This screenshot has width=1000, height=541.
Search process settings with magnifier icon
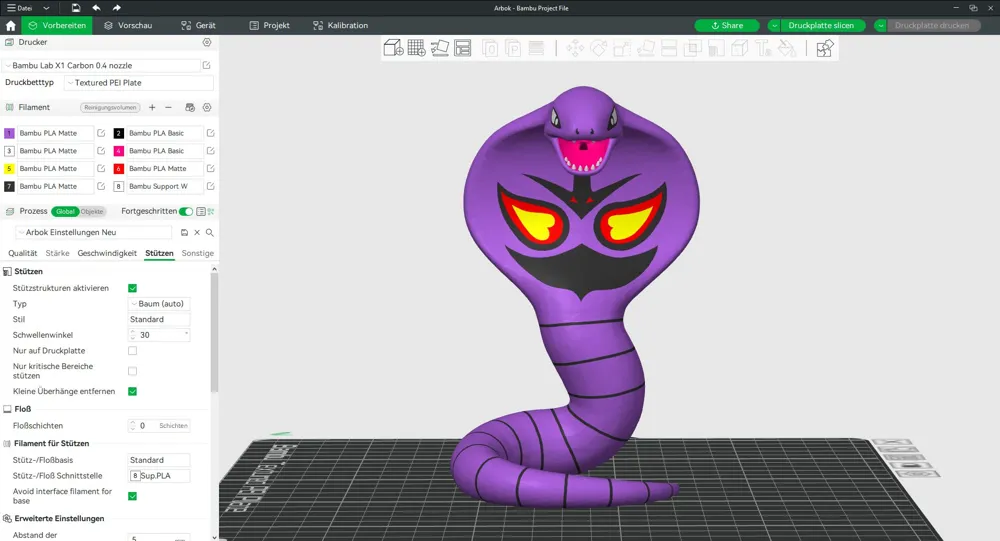click(210, 232)
